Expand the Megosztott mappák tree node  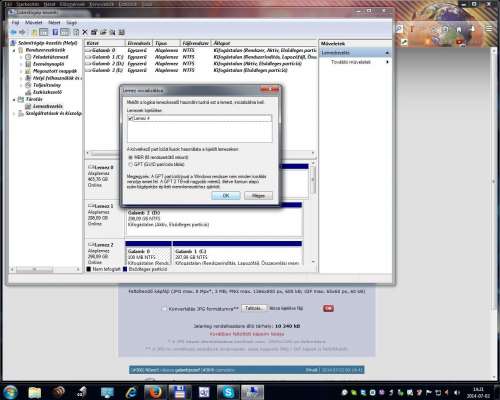(x=21, y=71)
